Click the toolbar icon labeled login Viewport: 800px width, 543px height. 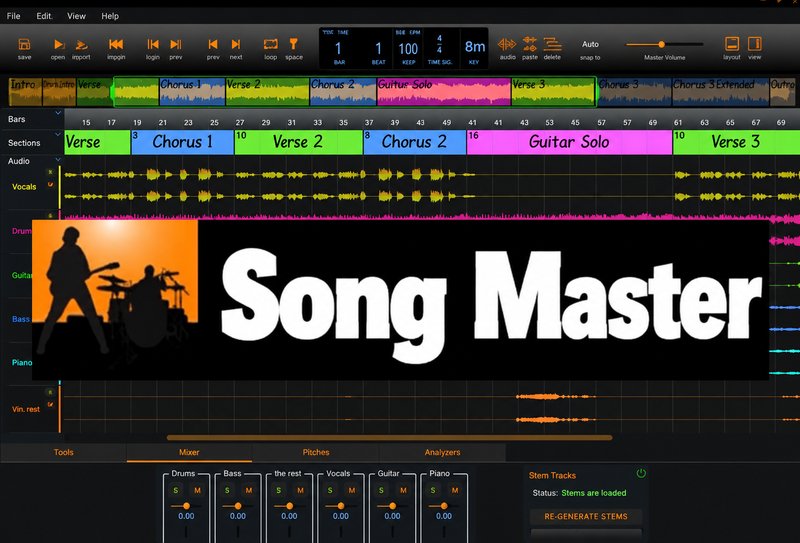point(153,44)
